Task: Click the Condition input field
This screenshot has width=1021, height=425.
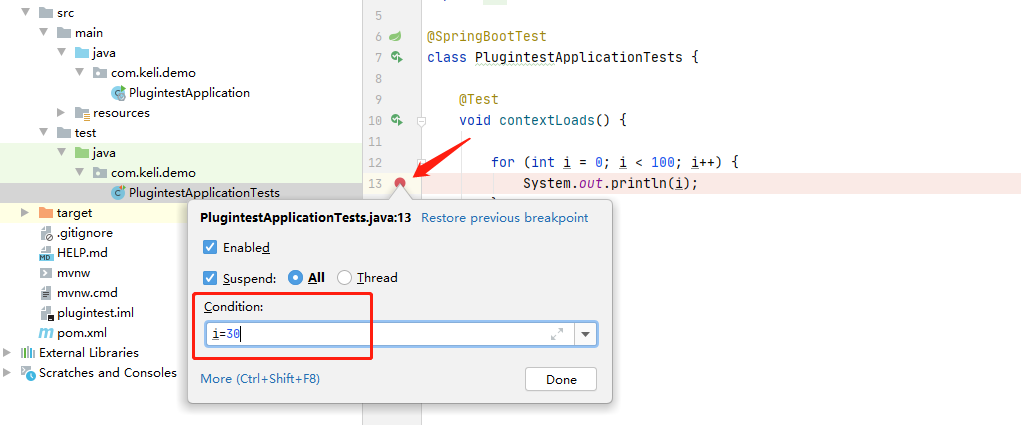Action: click(x=380, y=334)
